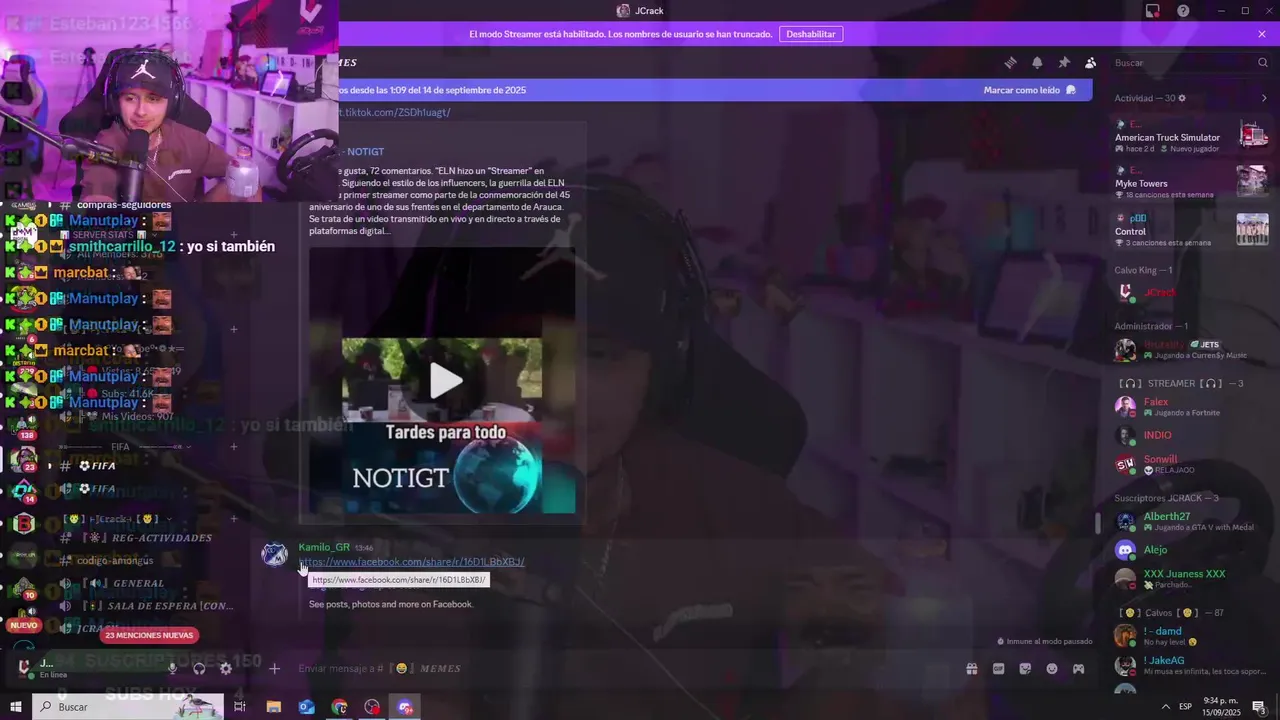
Task: Select member XXX Juaness XXX
Action: [1192, 578]
